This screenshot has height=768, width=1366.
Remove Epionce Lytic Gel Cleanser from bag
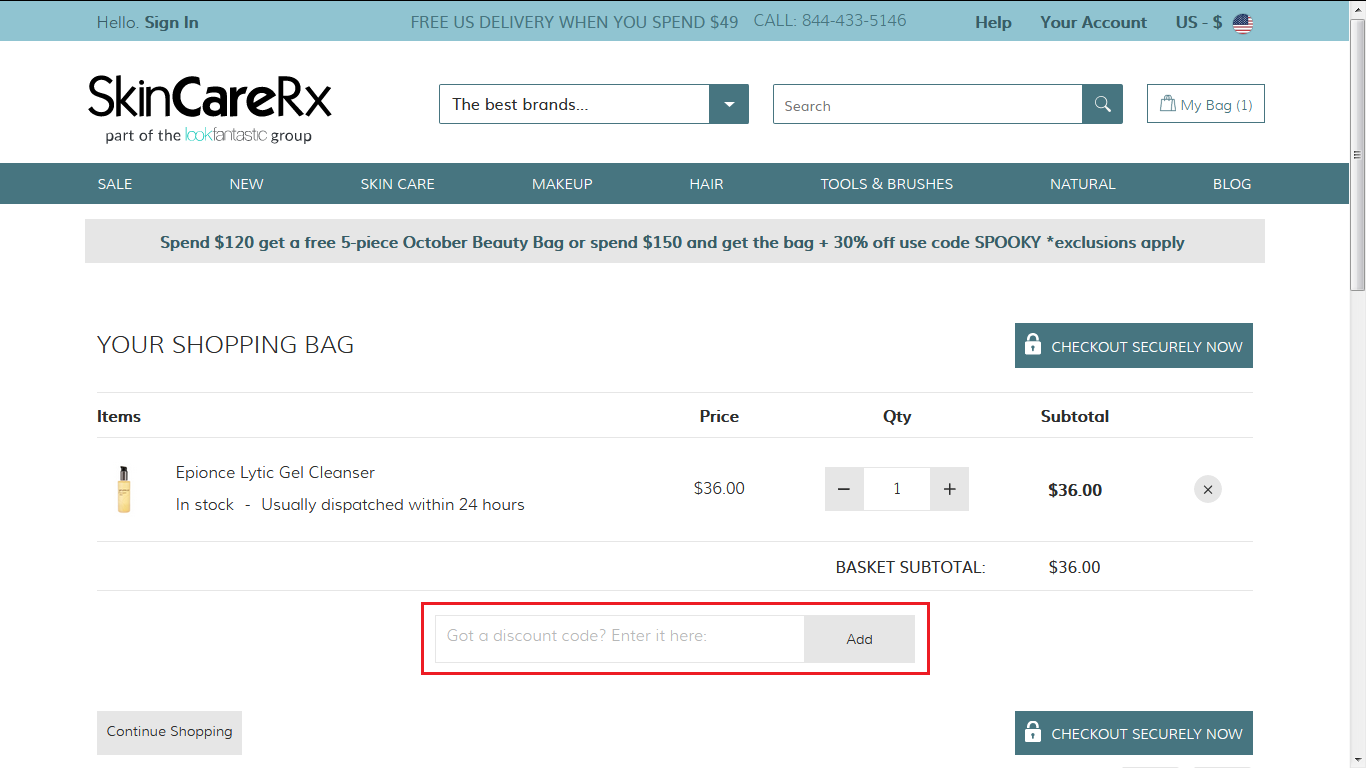pyautogui.click(x=1208, y=490)
